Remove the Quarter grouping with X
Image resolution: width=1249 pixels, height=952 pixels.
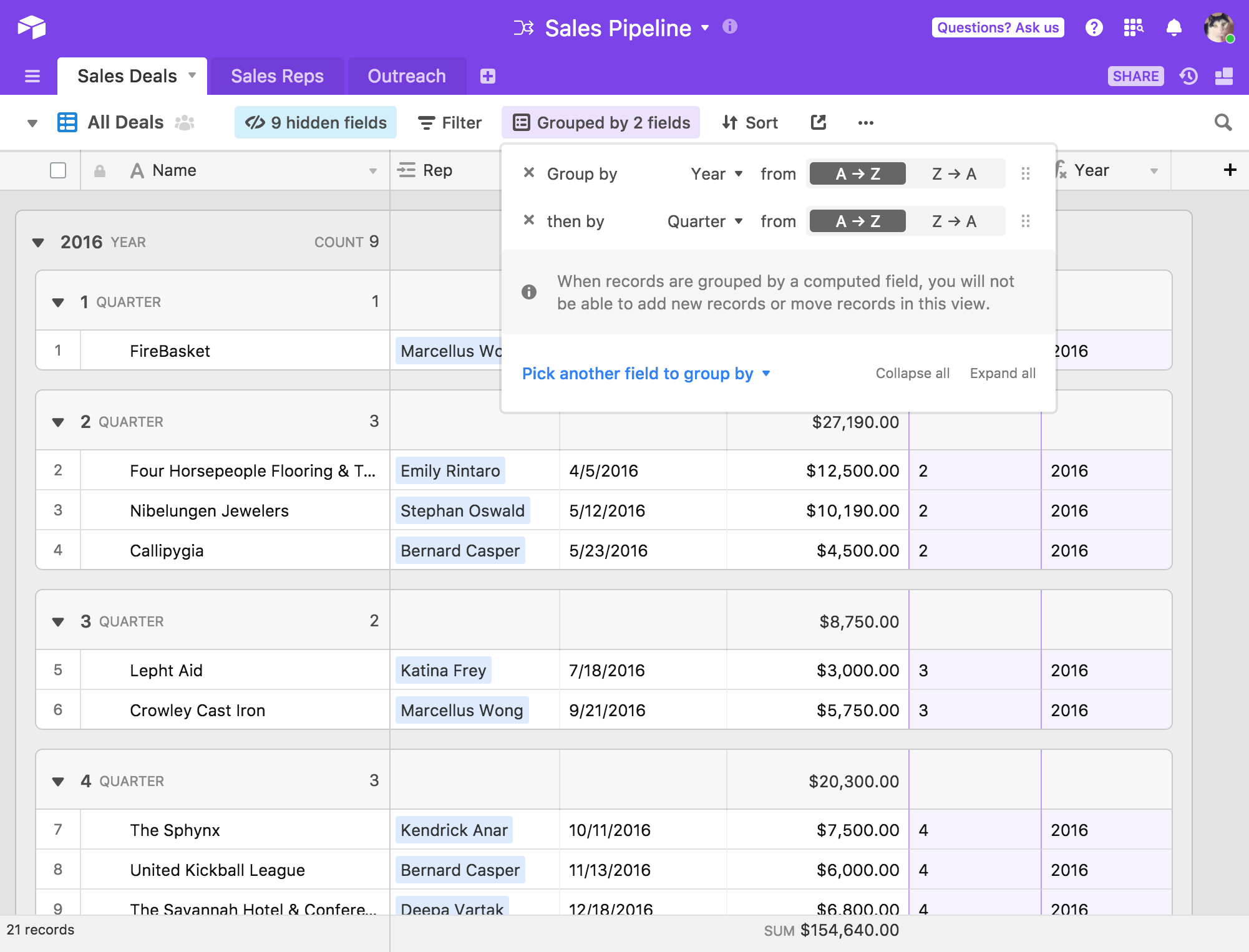[529, 220]
